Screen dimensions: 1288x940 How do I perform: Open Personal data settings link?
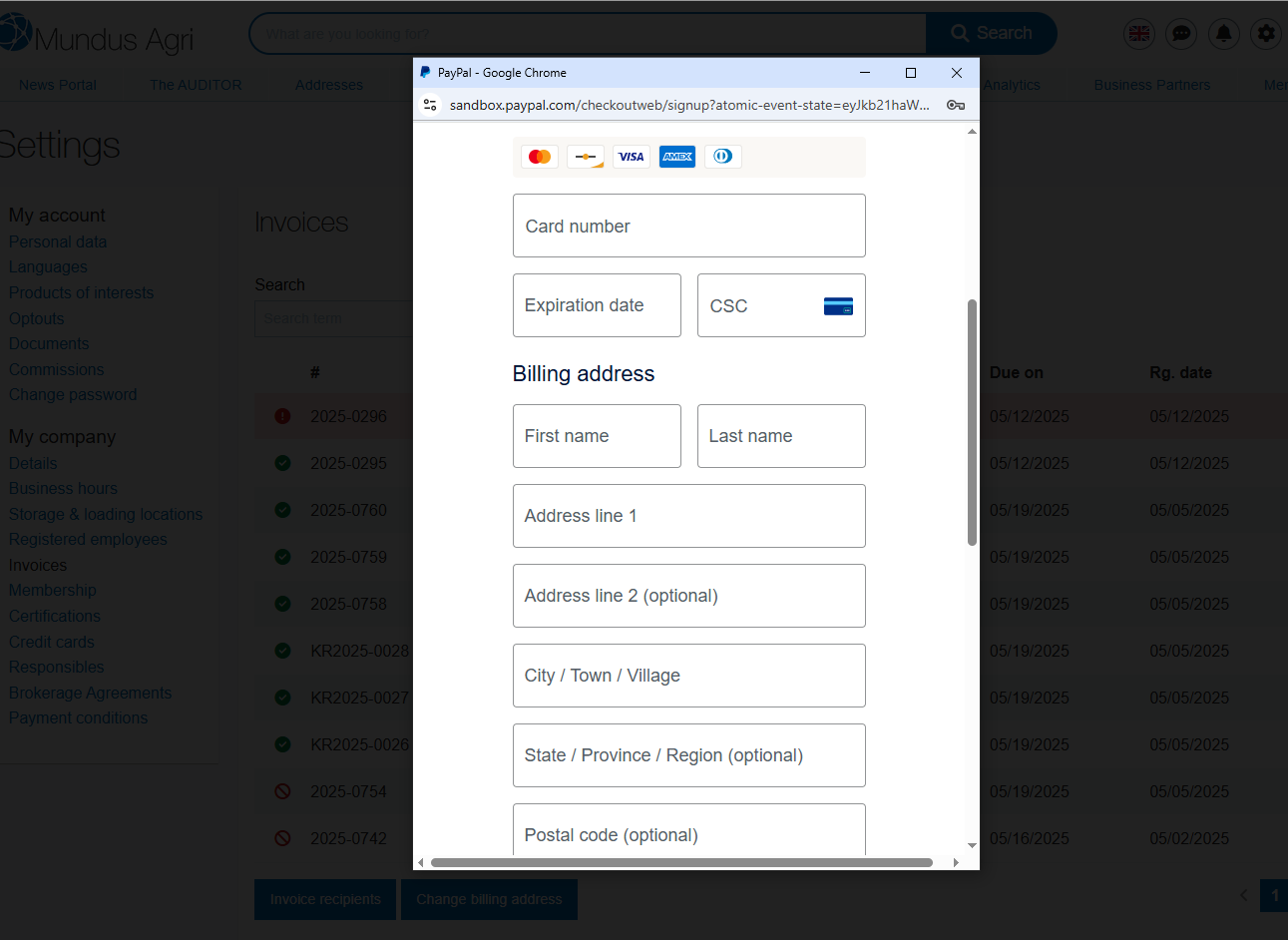pyautogui.click(x=58, y=241)
